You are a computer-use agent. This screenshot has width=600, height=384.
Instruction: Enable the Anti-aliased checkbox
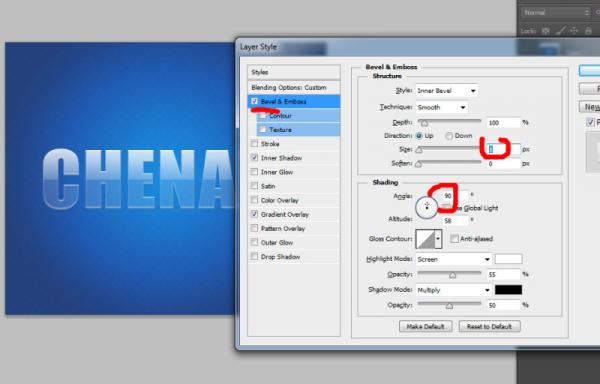(454, 239)
